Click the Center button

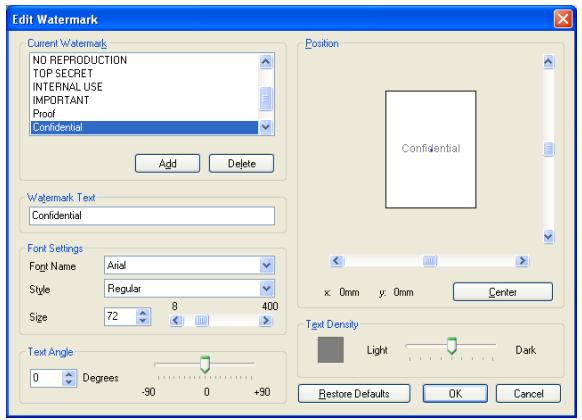(x=503, y=292)
